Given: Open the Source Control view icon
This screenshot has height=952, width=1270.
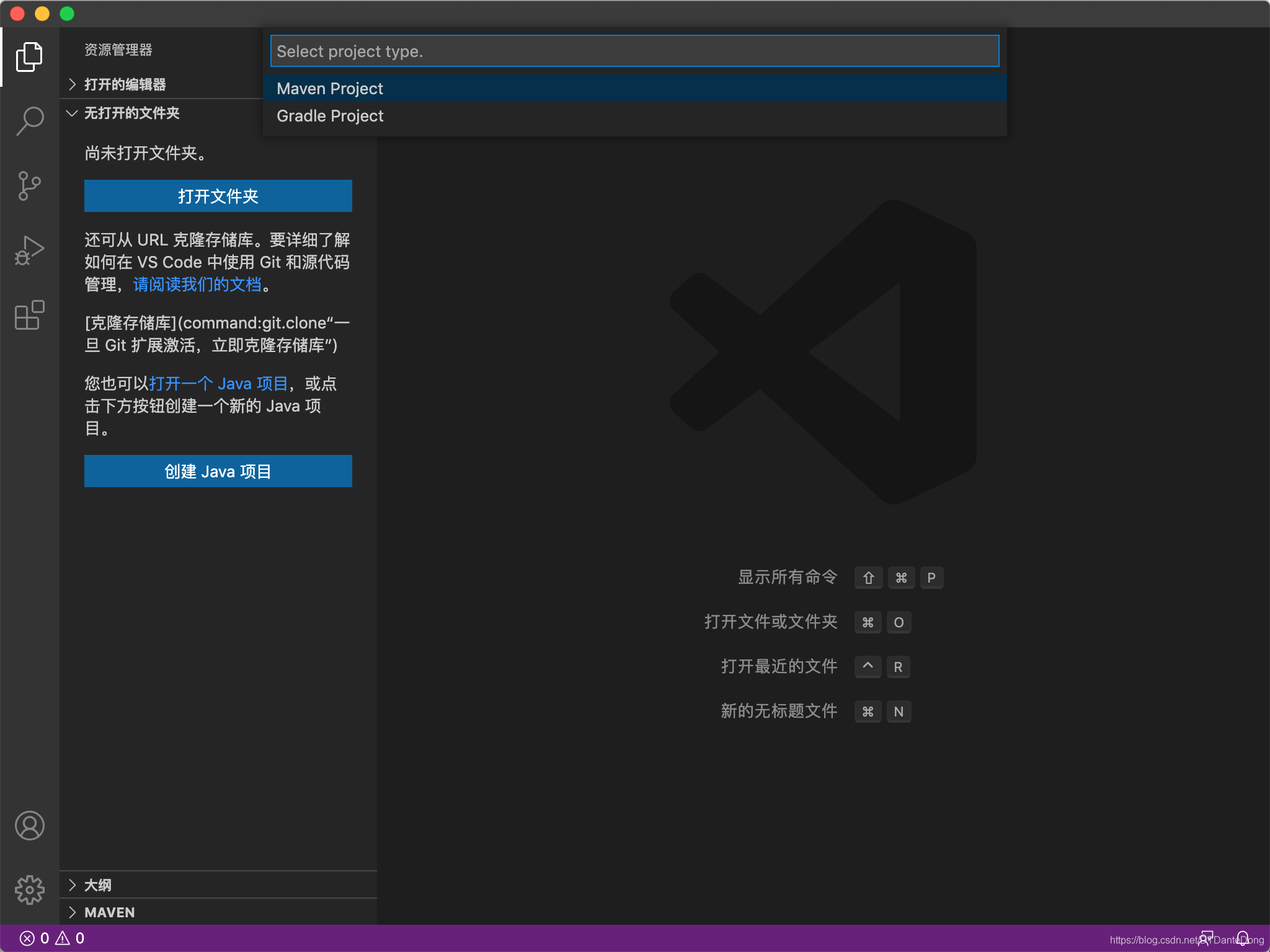Looking at the screenshot, I should click(29, 186).
